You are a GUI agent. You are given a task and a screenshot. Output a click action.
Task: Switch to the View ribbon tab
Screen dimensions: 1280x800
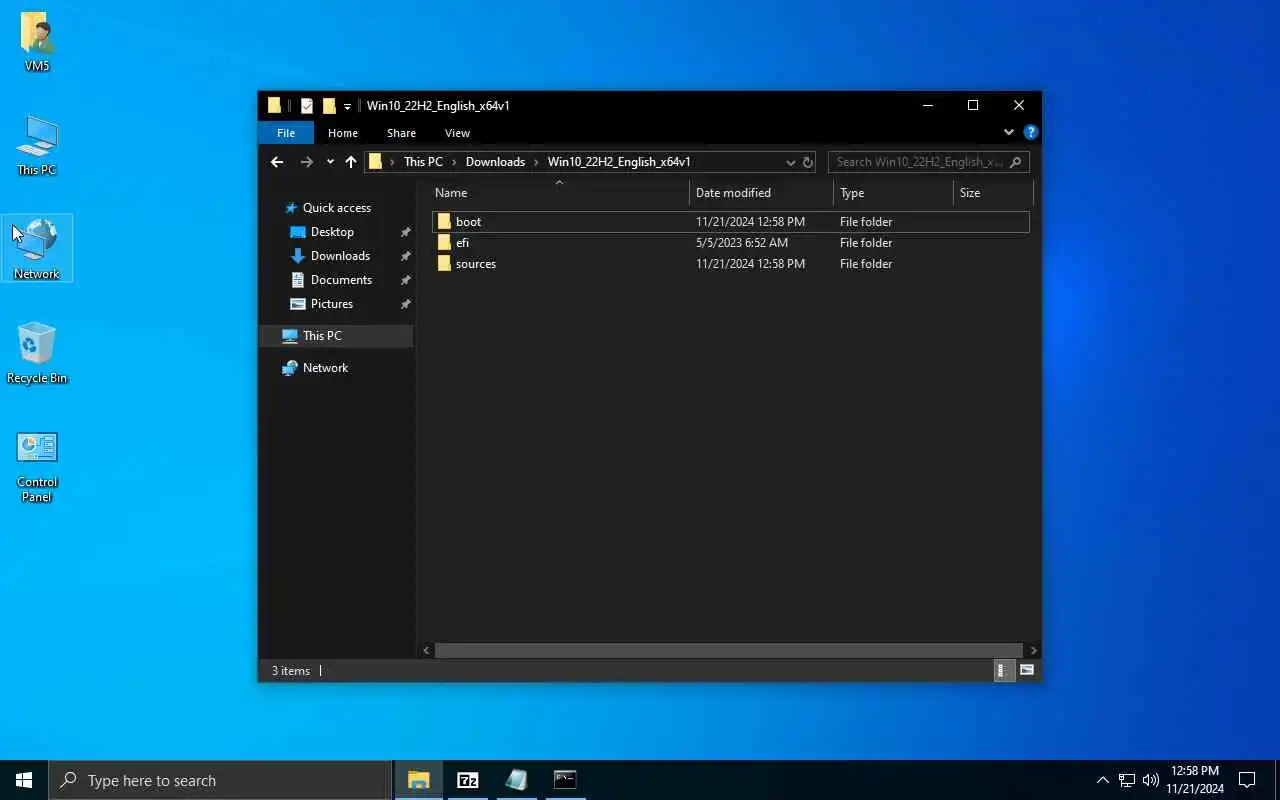point(457,133)
